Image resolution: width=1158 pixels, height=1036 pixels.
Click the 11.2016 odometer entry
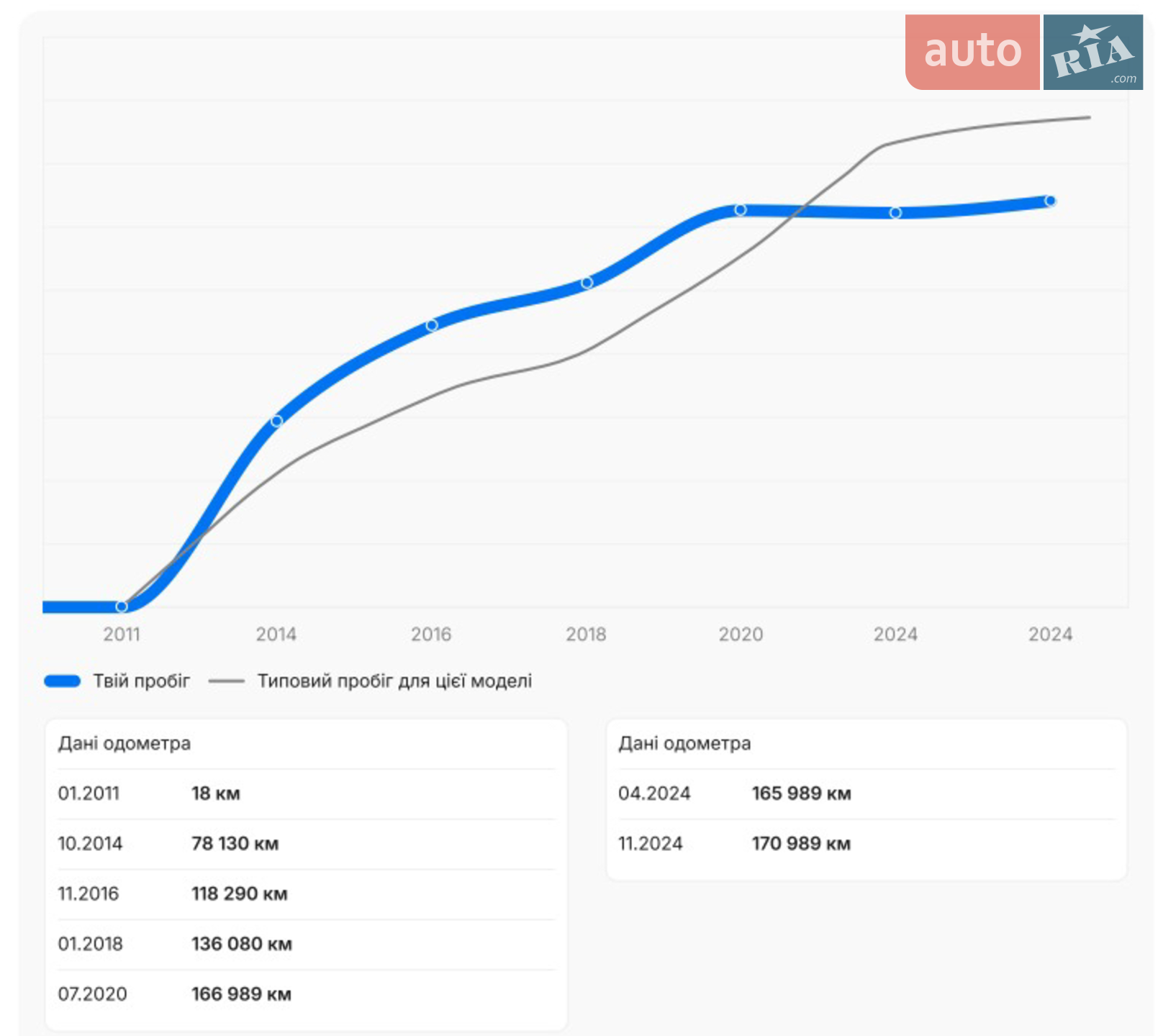(x=307, y=894)
